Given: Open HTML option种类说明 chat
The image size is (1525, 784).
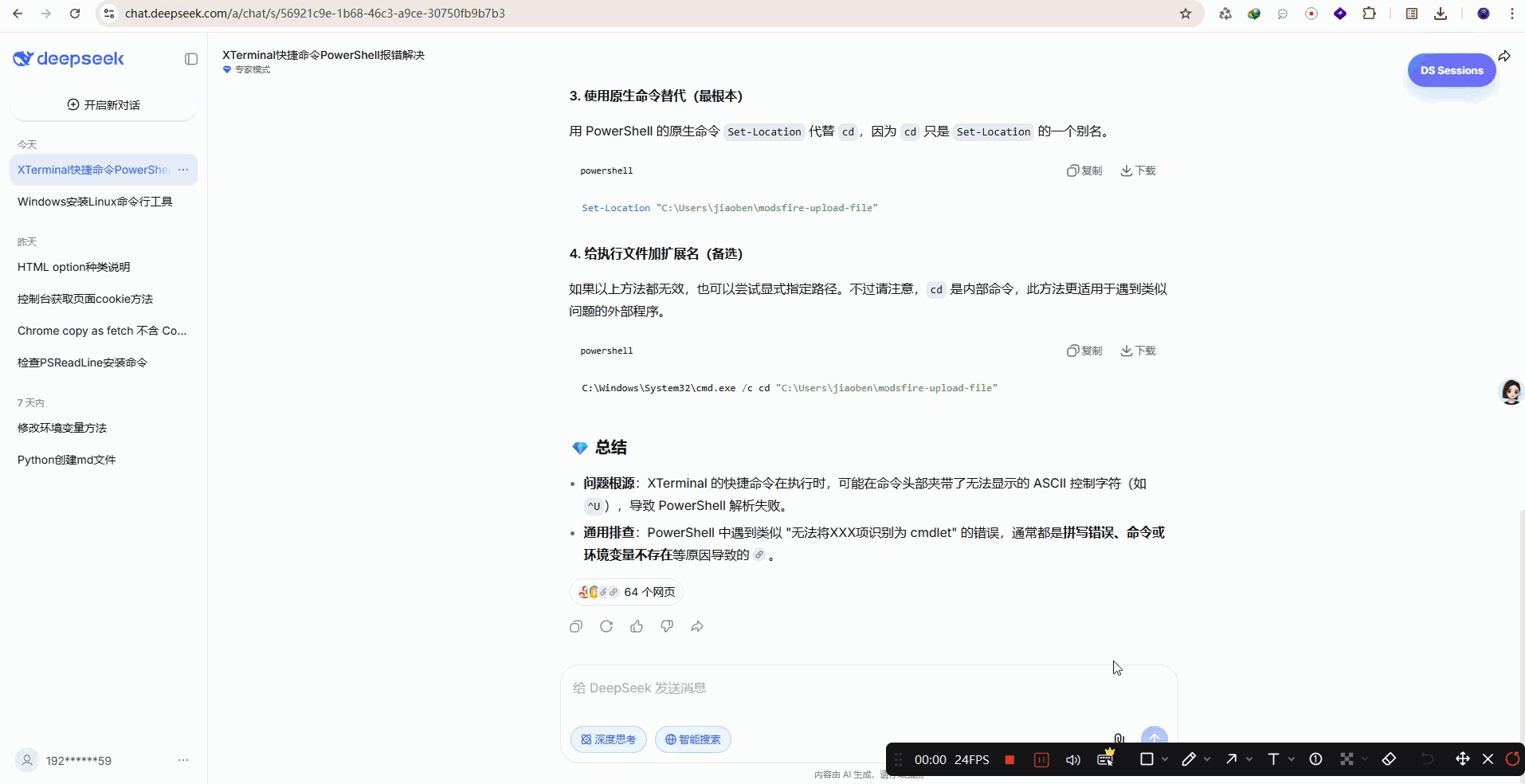Looking at the screenshot, I should click(104, 267).
